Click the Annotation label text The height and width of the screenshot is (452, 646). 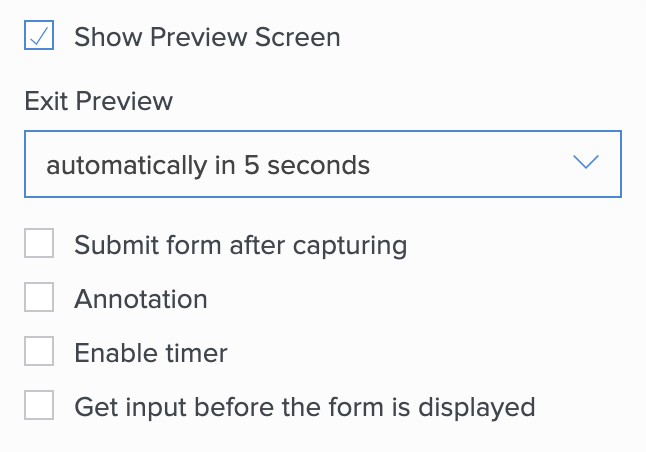(x=141, y=299)
